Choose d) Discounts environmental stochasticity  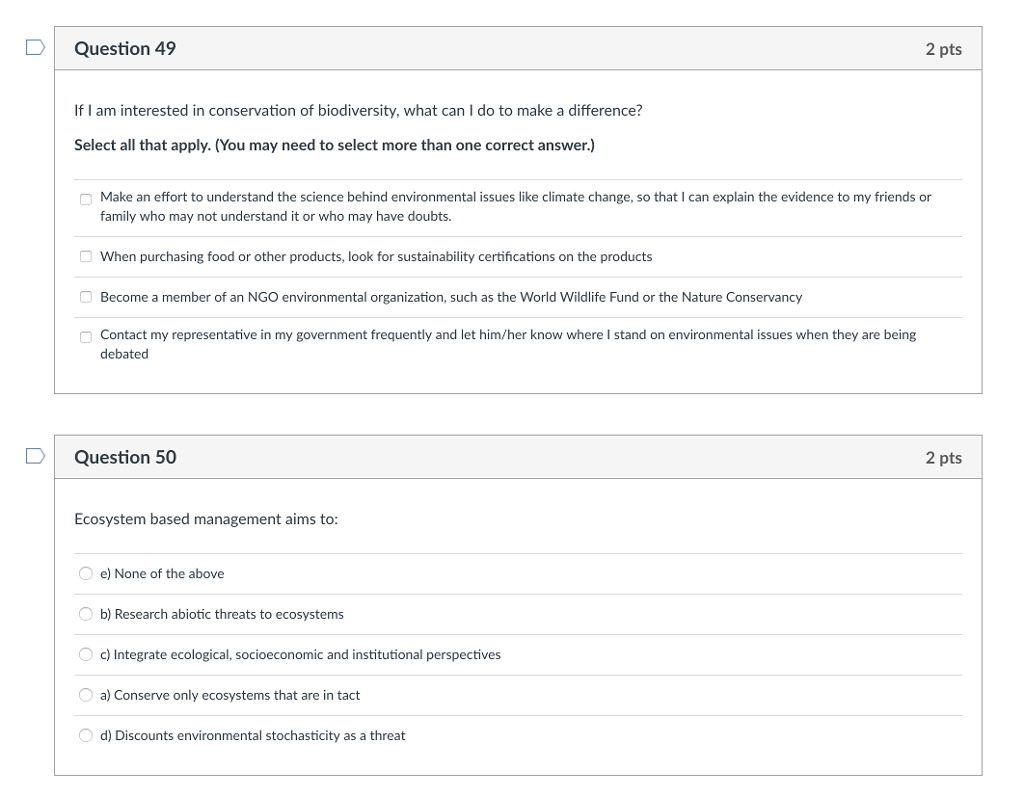(86, 736)
